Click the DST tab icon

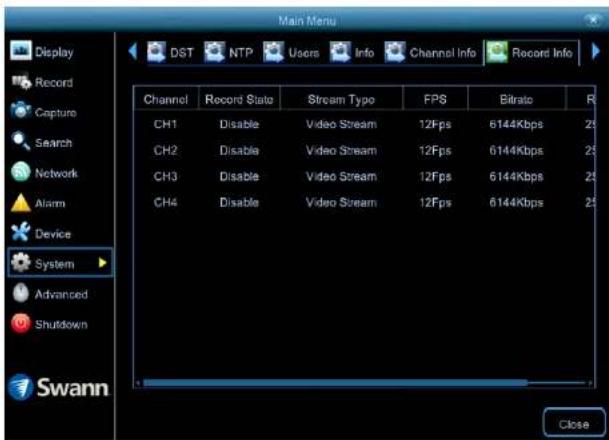click(x=157, y=52)
